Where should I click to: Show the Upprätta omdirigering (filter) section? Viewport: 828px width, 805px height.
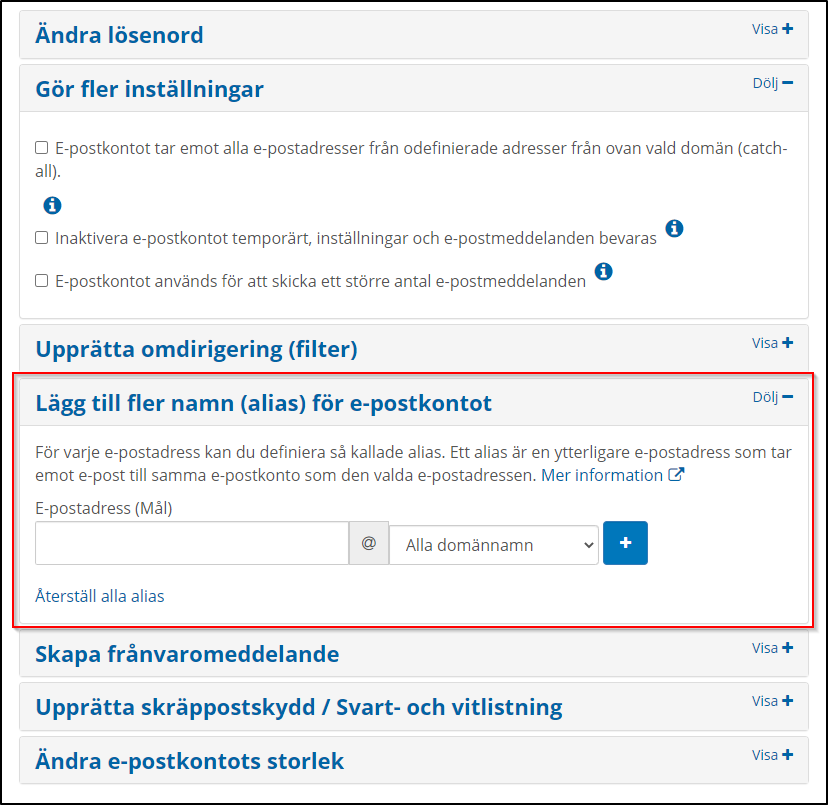point(772,343)
